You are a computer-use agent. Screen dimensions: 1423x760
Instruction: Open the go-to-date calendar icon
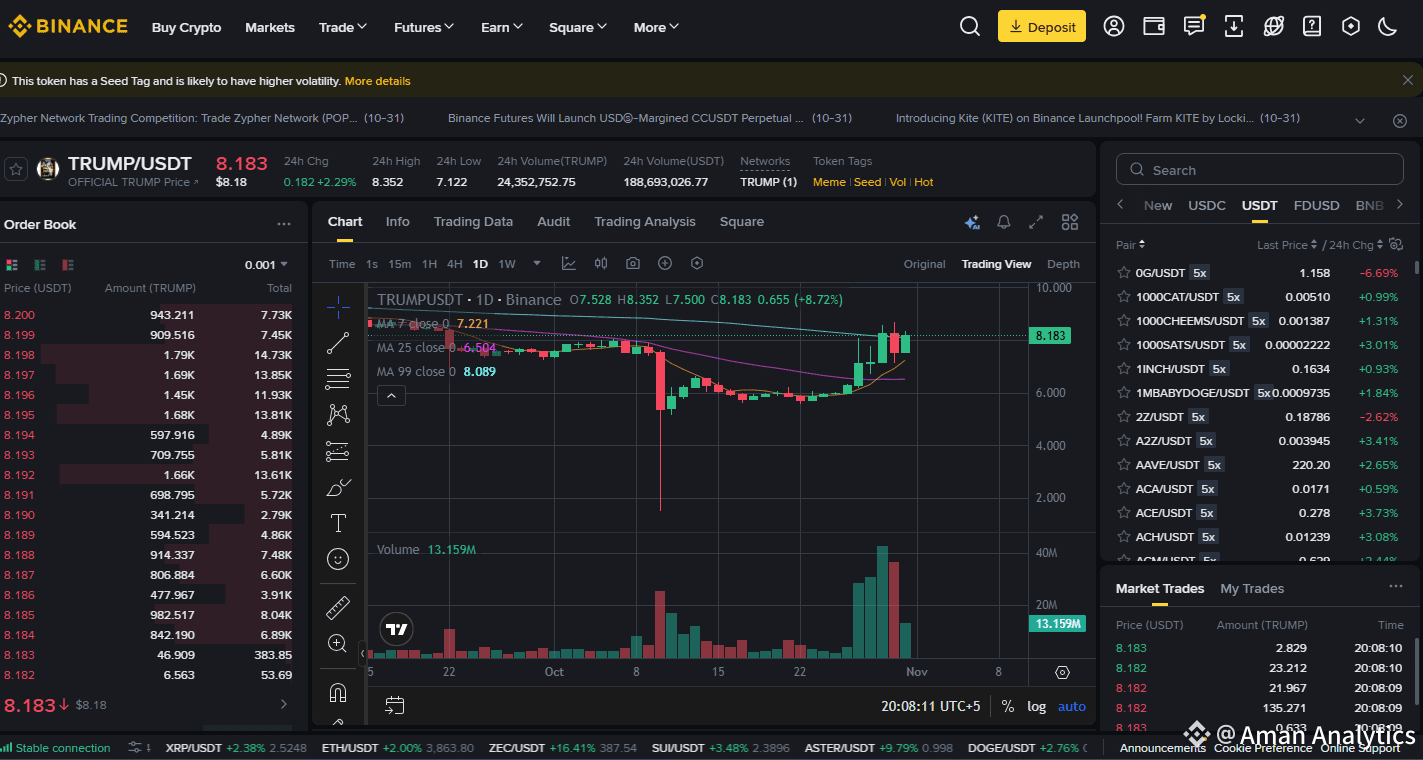click(395, 706)
